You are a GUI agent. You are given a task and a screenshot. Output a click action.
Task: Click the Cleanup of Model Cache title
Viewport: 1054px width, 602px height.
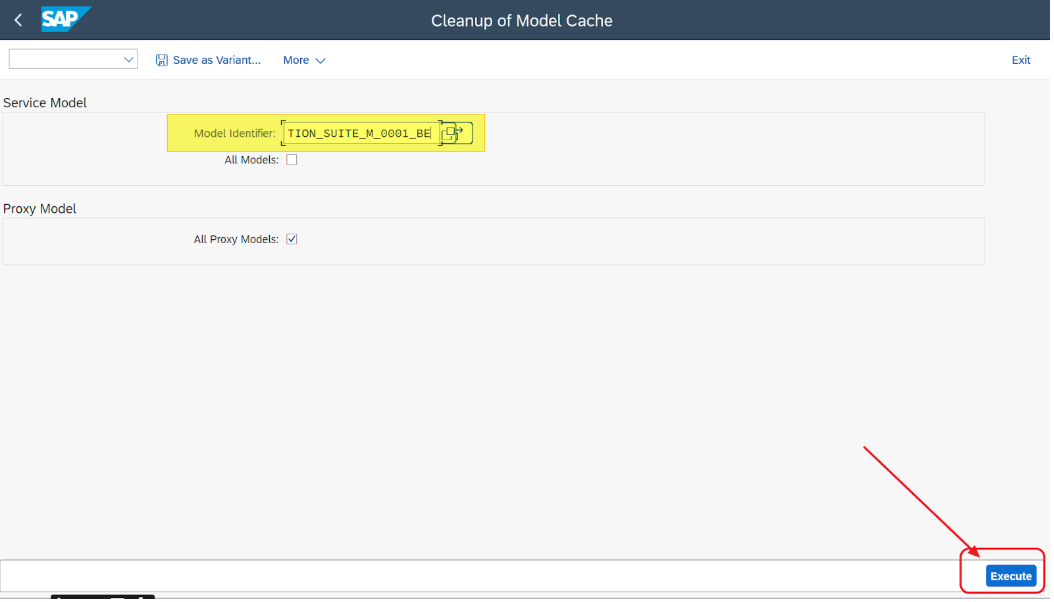[x=521, y=20]
